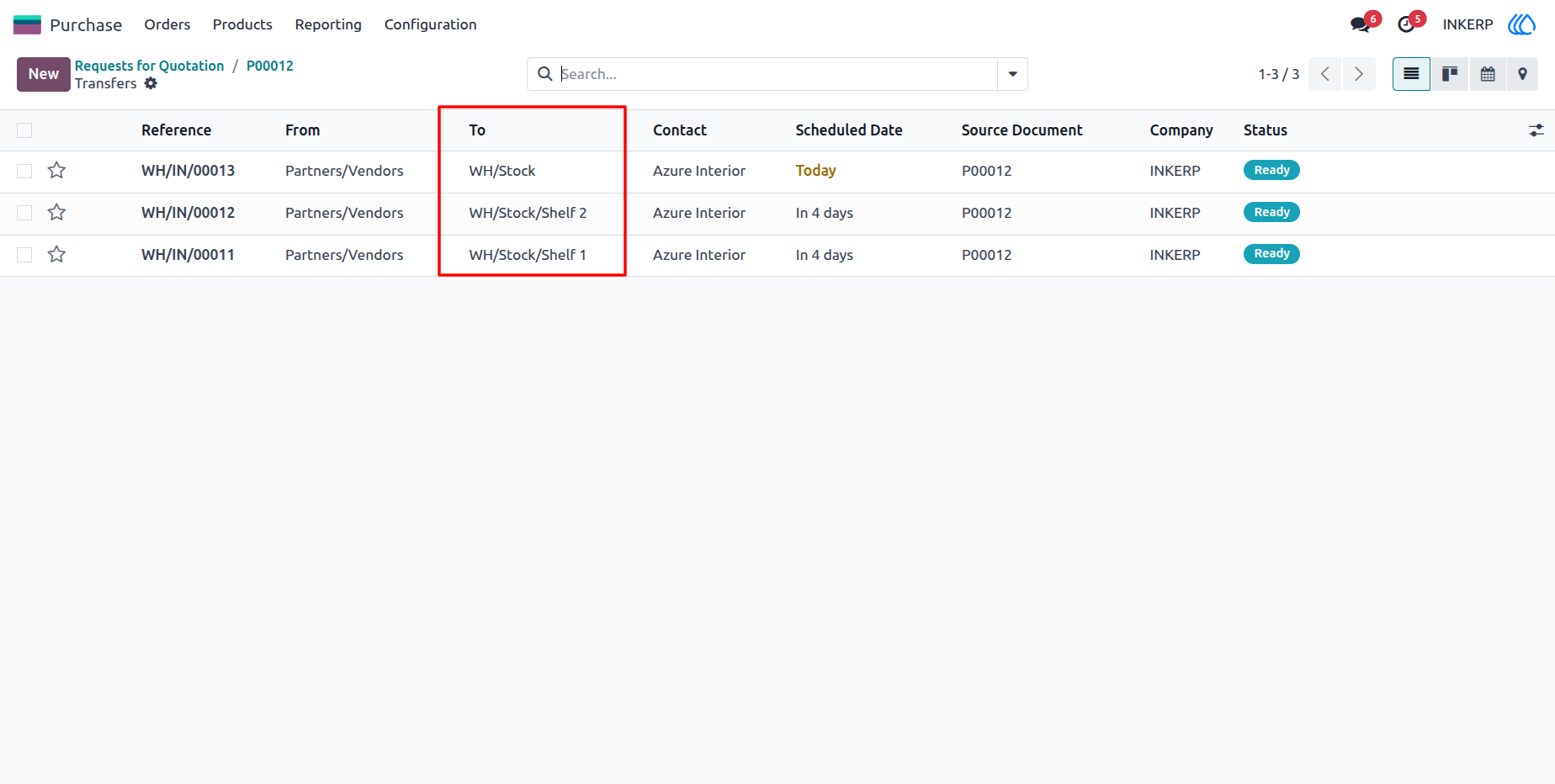Expand the search options dropdown arrow
1555x784 pixels.
1012,74
